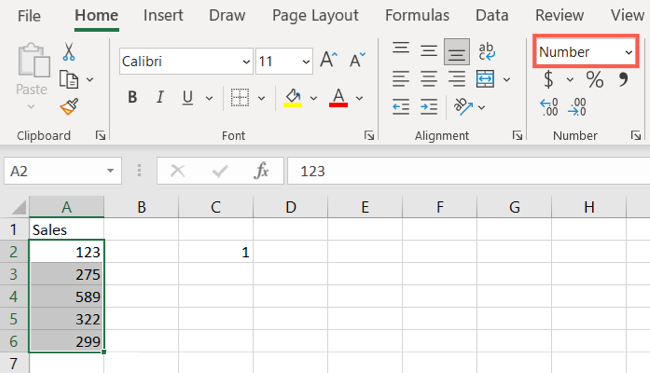Apply accounting dollar format
The height and width of the screenshot is (373, 650).
(x=548, y=79)
